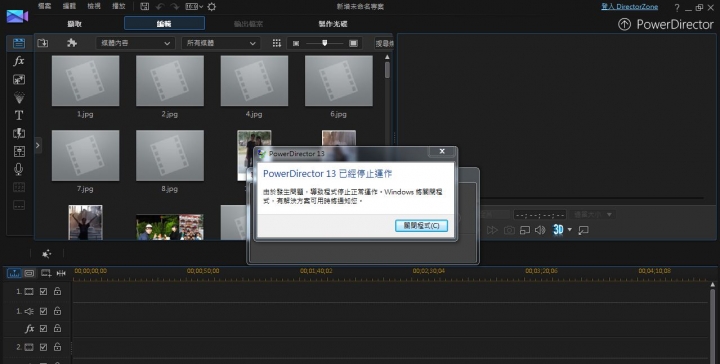Open the 媒體內容 dropdown
The image size is (720, 364).
[135, 43]
